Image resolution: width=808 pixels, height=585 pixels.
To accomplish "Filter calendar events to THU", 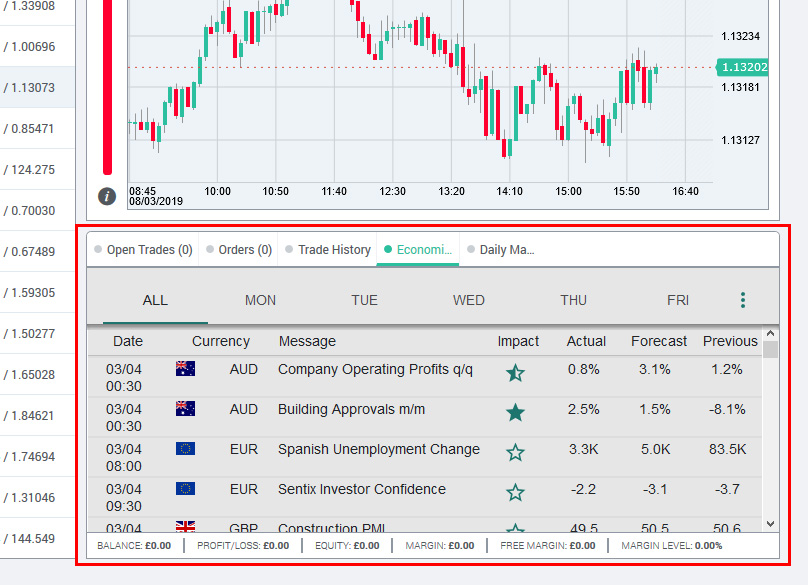I will 574,300.
